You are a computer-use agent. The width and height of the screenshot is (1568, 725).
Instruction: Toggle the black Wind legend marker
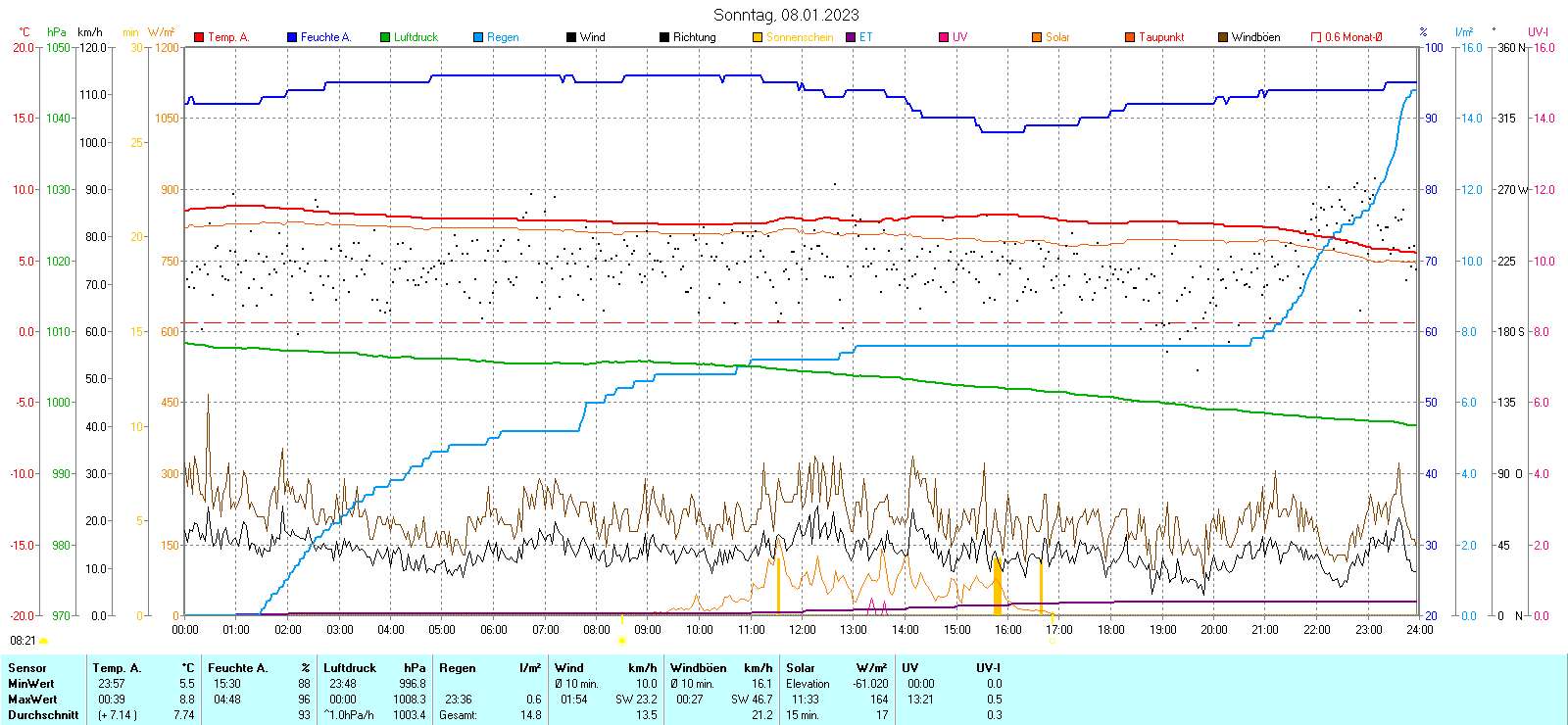571,37
